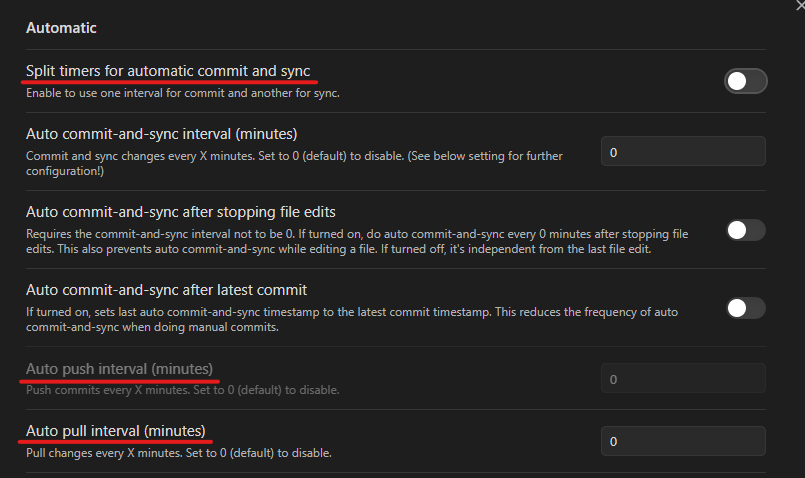Turn on commit-and-sync after latest commit
The height and width of the screenshot is (478, 805).
click(x=746, y=308)
